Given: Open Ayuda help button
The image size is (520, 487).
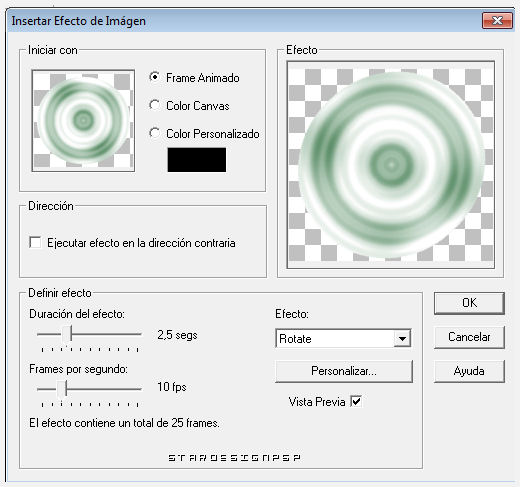Looking at the screenshot, I should 469,371.
